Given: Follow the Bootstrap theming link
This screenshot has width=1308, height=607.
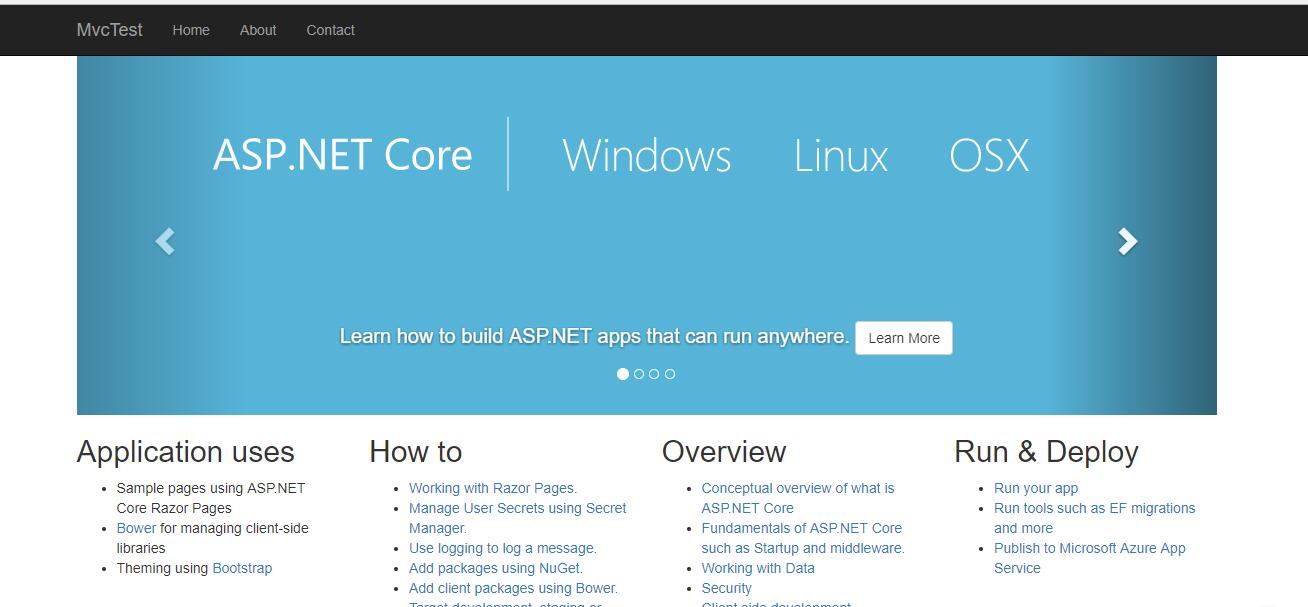Looking at the screenshot, I should coord(242,568).
